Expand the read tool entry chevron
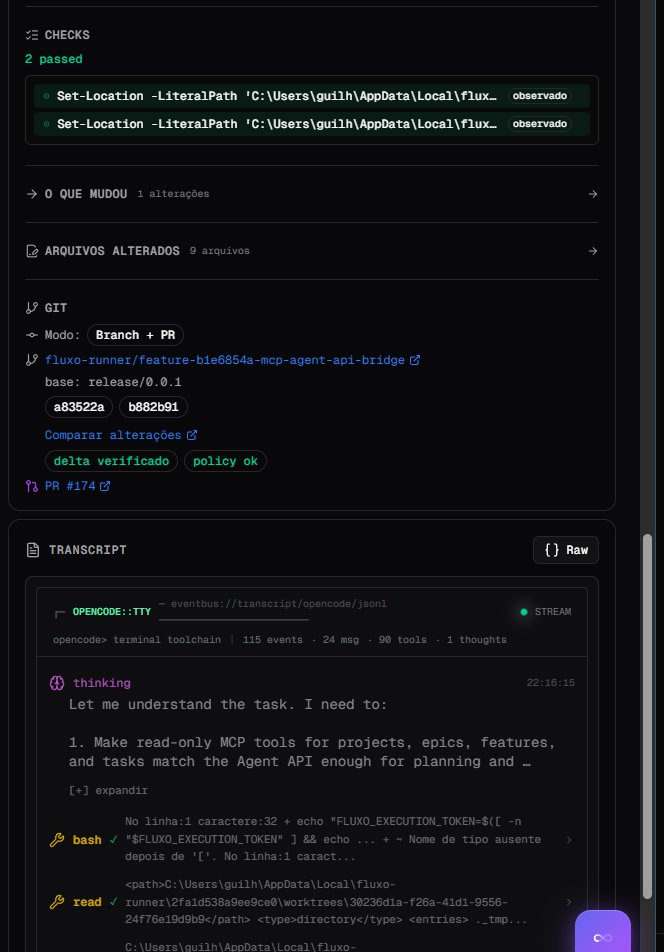Viewport: 664px width, 952px height. 569,902
